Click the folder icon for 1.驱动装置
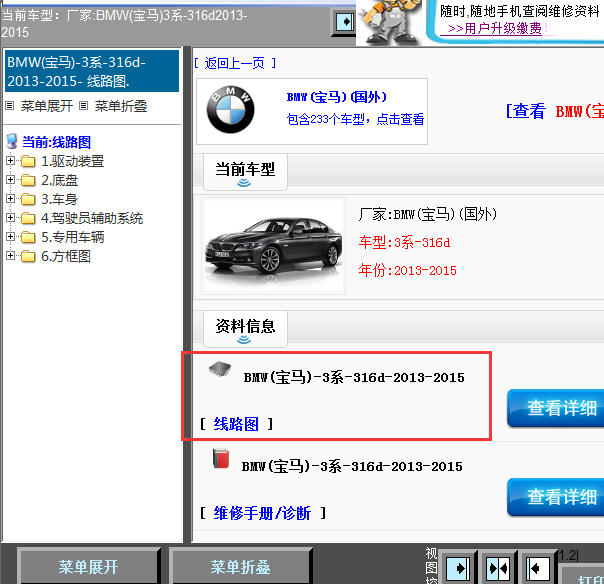Image resolution: width=604 pixels, height=584 pixels. pyautogui.click(x=28, y=161)
